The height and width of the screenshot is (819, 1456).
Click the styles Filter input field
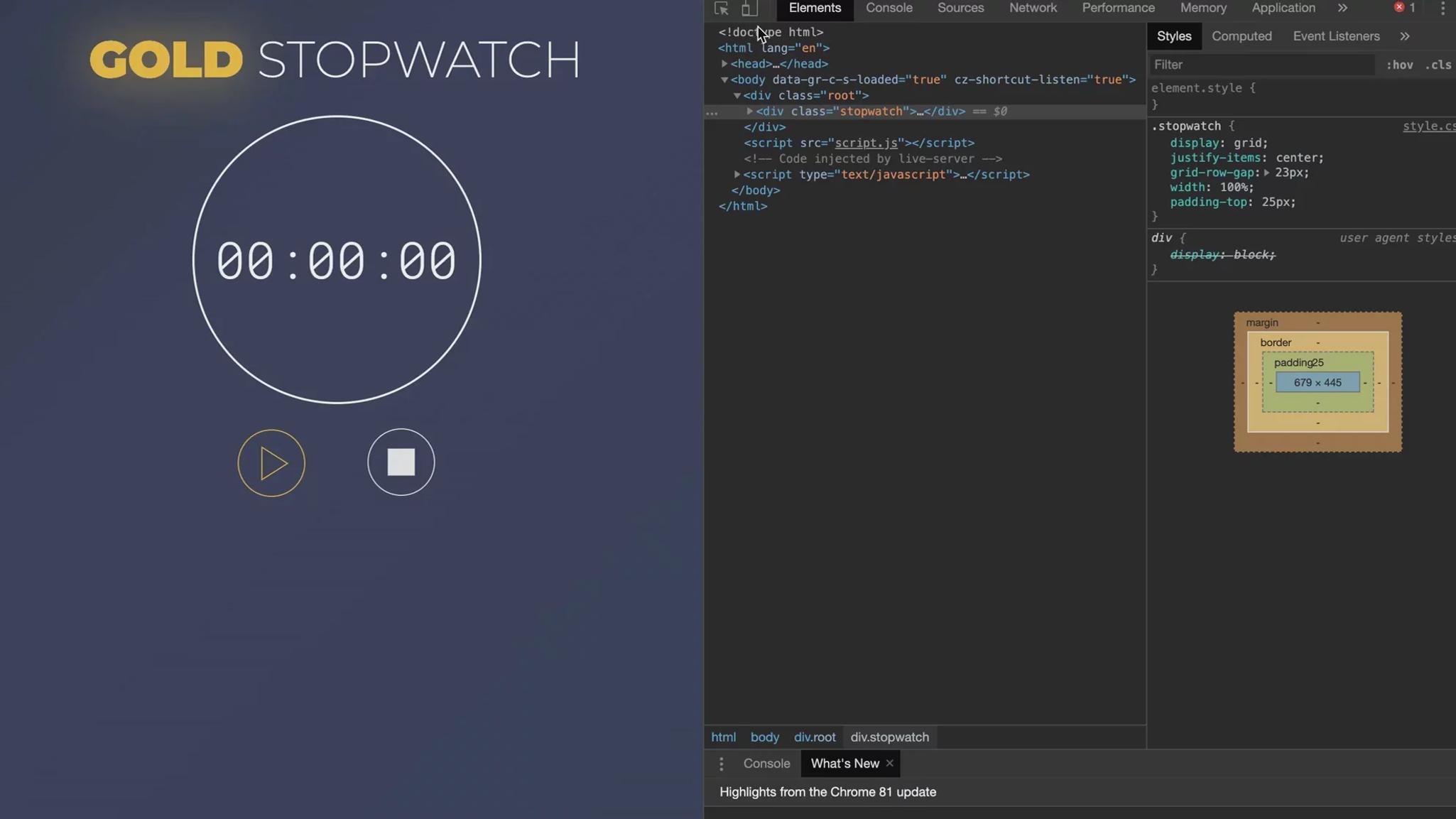[1262, 65]
